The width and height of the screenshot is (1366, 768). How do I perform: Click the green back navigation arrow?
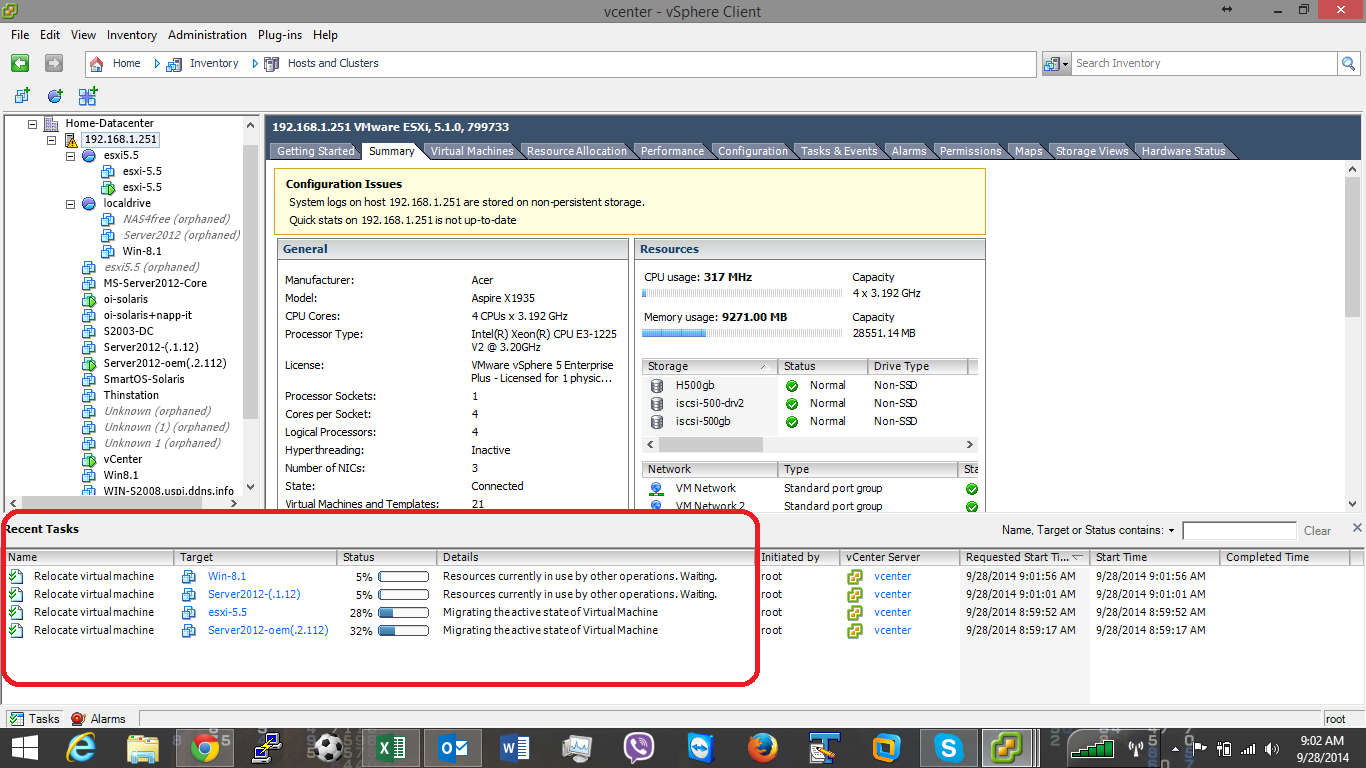(x=20, y=63)
